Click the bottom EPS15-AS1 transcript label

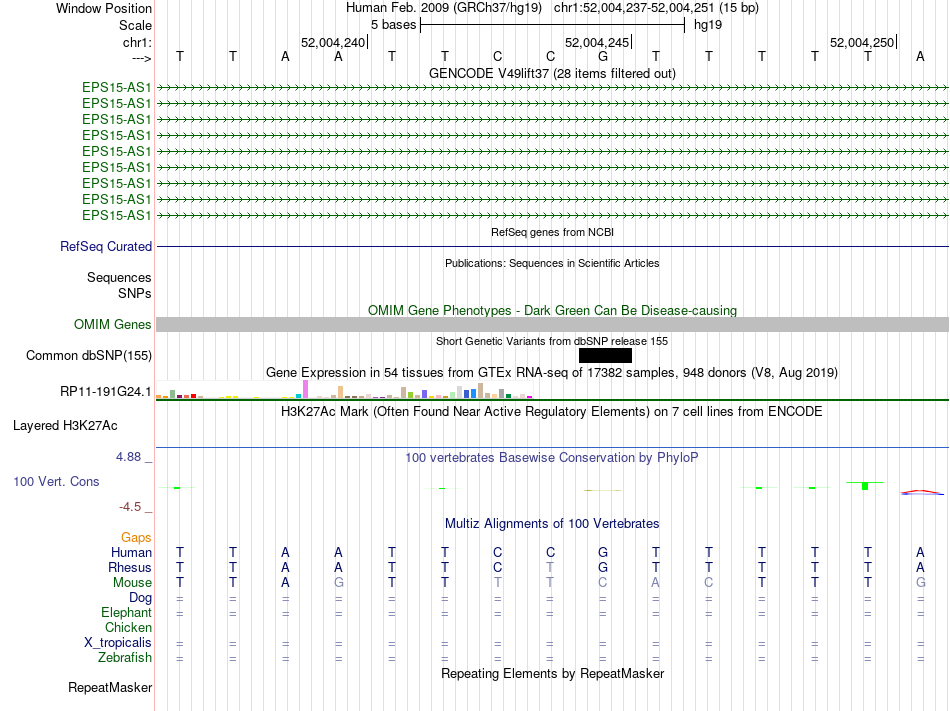[116, 215]
